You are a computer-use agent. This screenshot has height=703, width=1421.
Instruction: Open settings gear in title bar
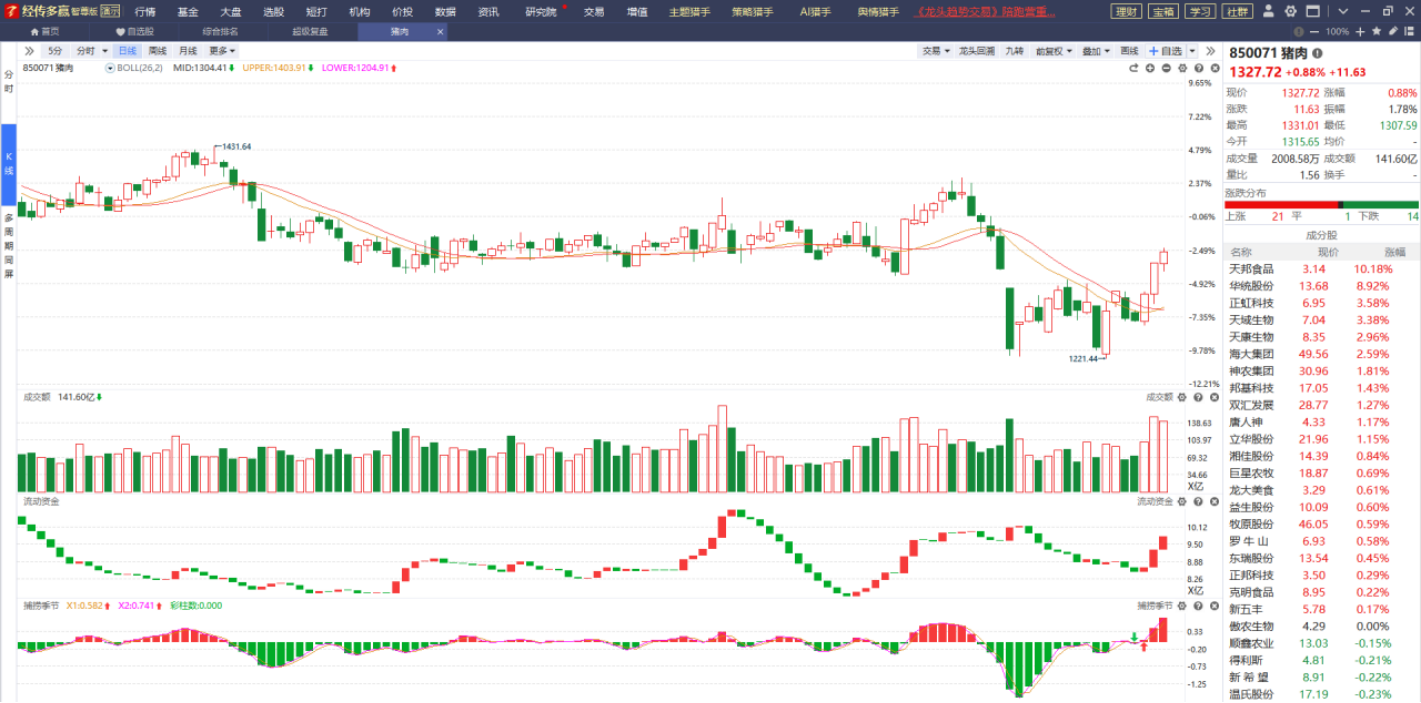coord(1290,11)
